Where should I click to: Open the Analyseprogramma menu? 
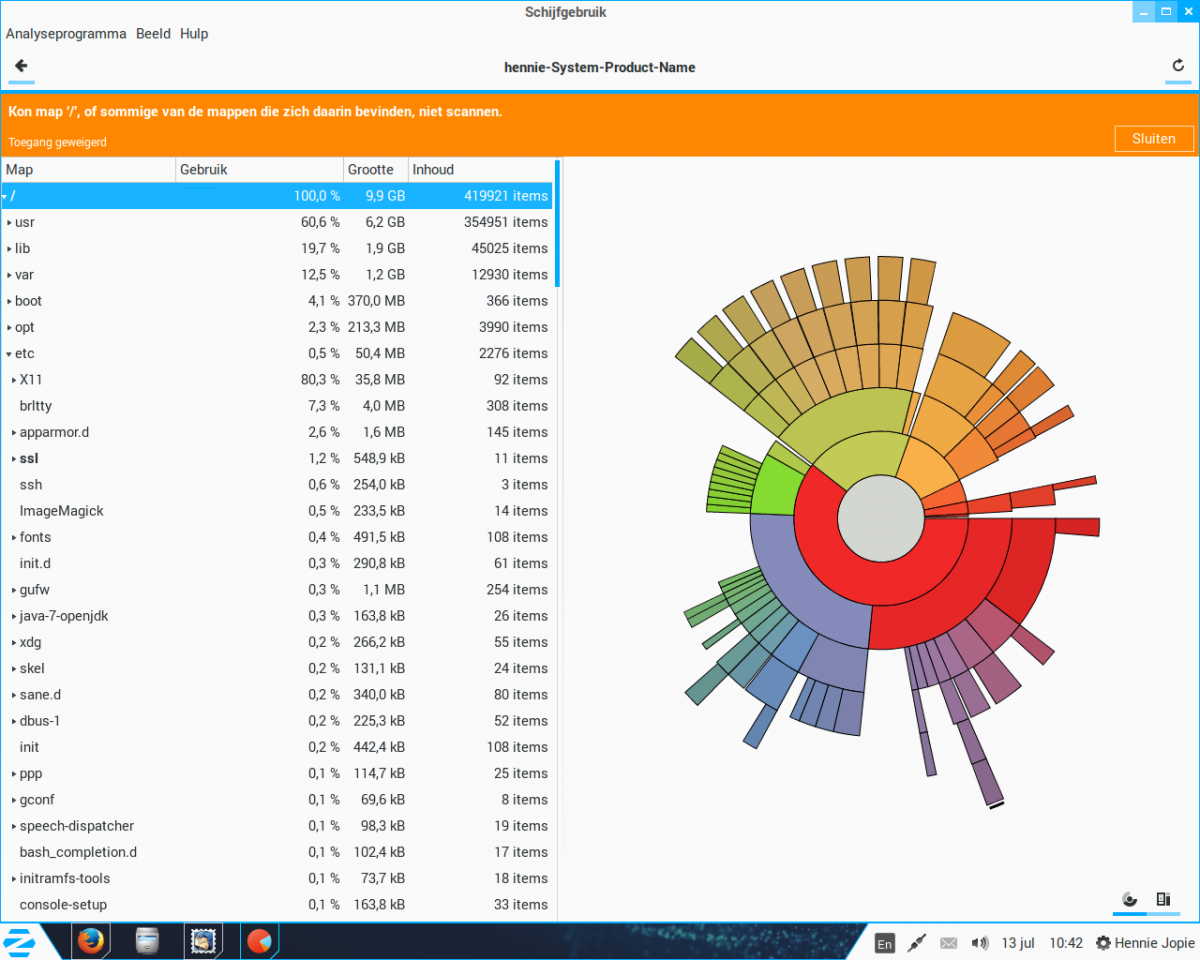tap(66, 34)
